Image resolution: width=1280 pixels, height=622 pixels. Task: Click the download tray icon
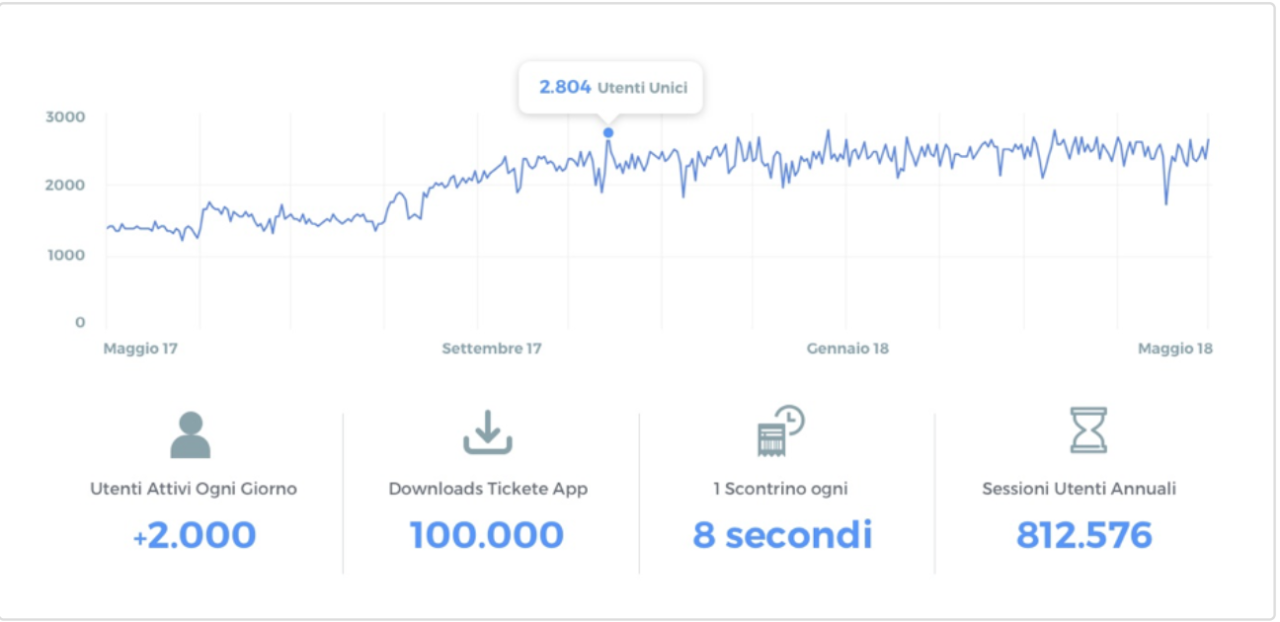pyautogui.click(x=487, y=432)
